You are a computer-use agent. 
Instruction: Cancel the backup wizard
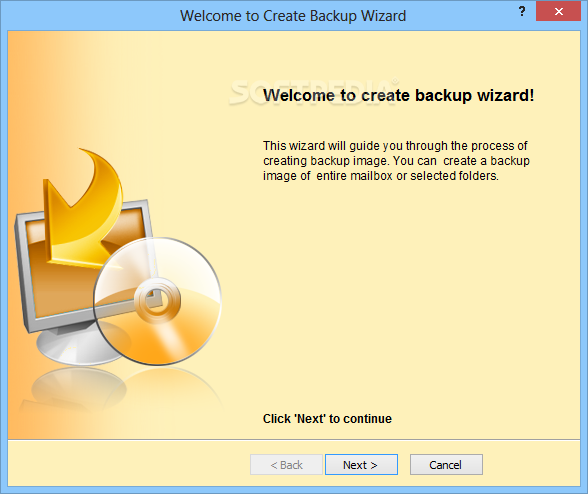[446, 464]
